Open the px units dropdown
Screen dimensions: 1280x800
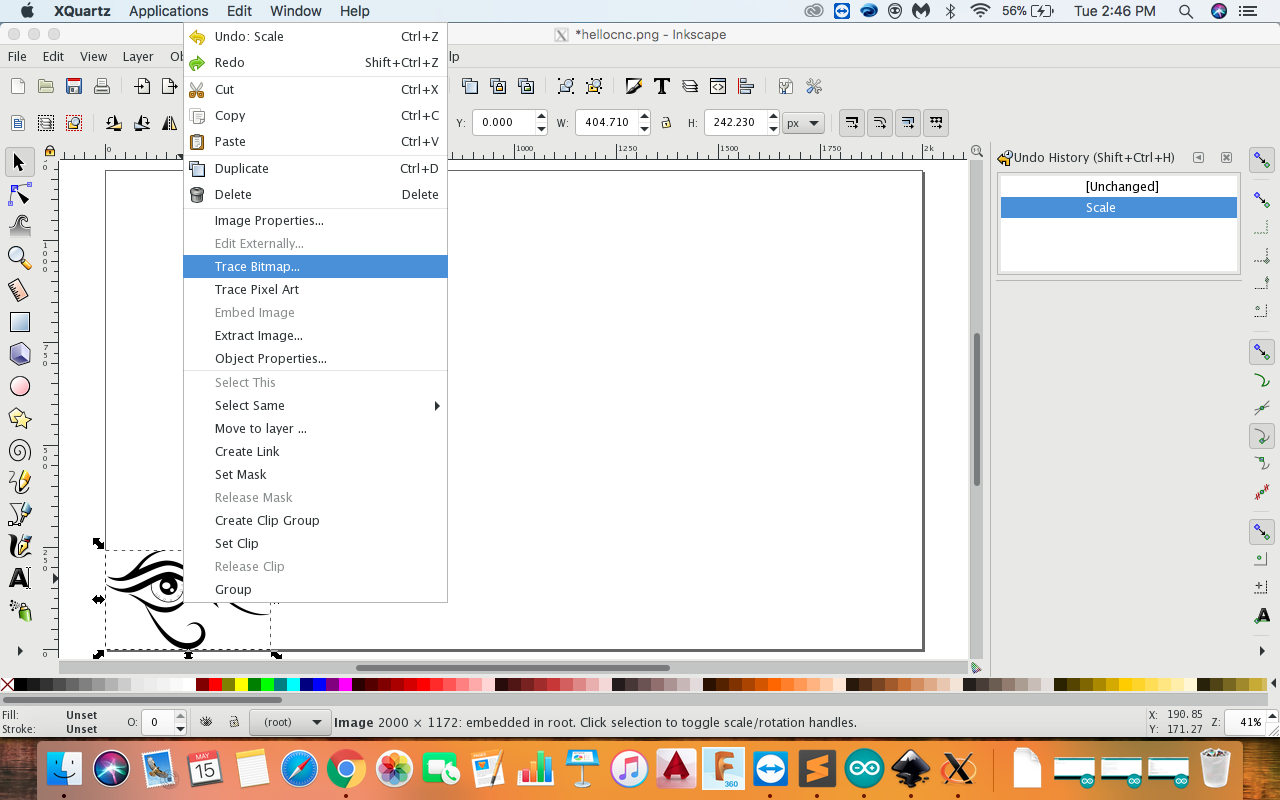803,123
